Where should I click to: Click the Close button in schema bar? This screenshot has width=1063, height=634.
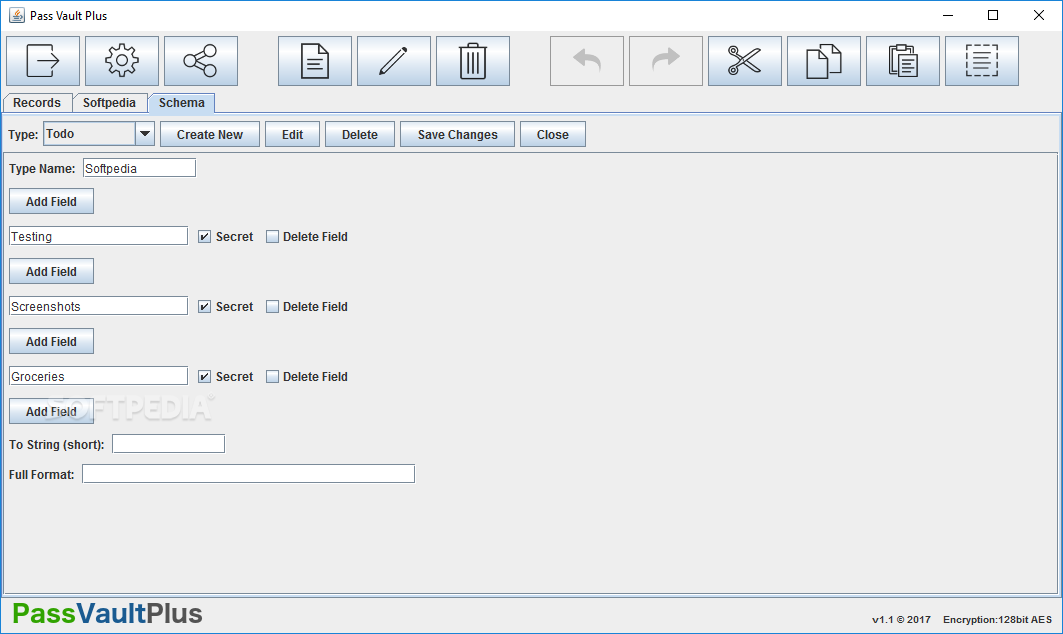[553, 134]
